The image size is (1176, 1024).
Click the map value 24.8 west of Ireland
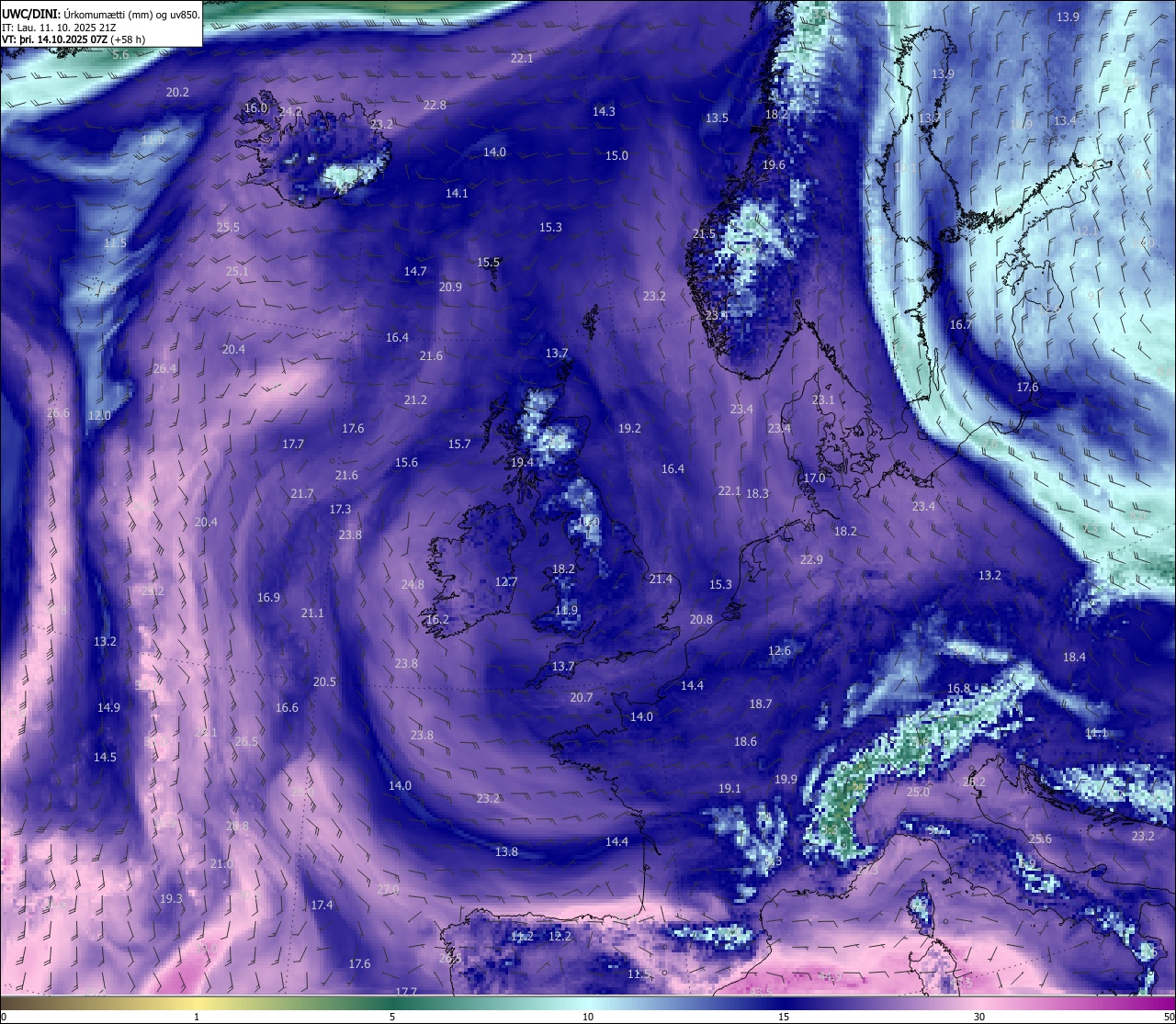413,585
